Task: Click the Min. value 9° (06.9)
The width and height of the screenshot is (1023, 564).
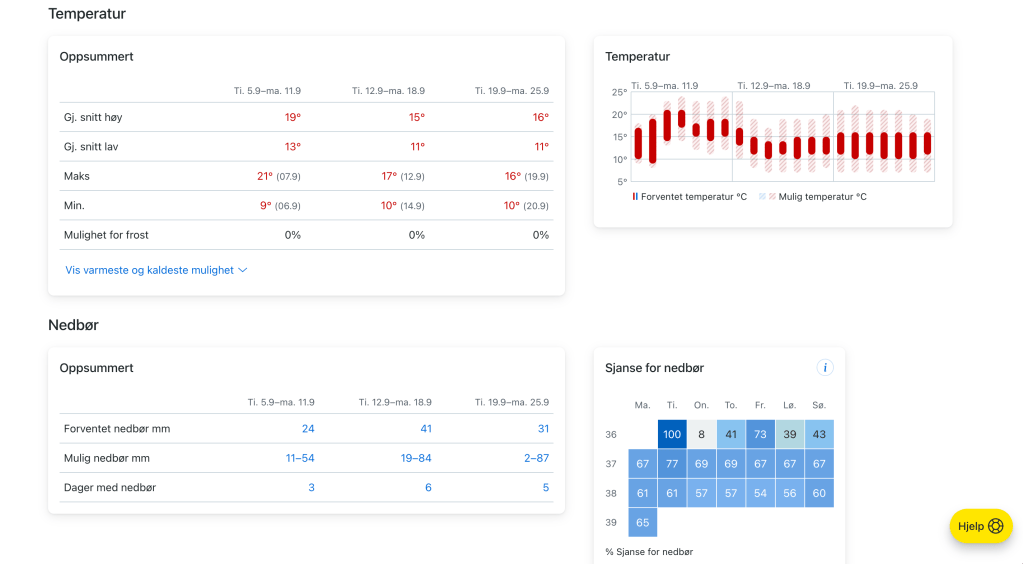Action: pyautogui.click(x=279, y=206)
